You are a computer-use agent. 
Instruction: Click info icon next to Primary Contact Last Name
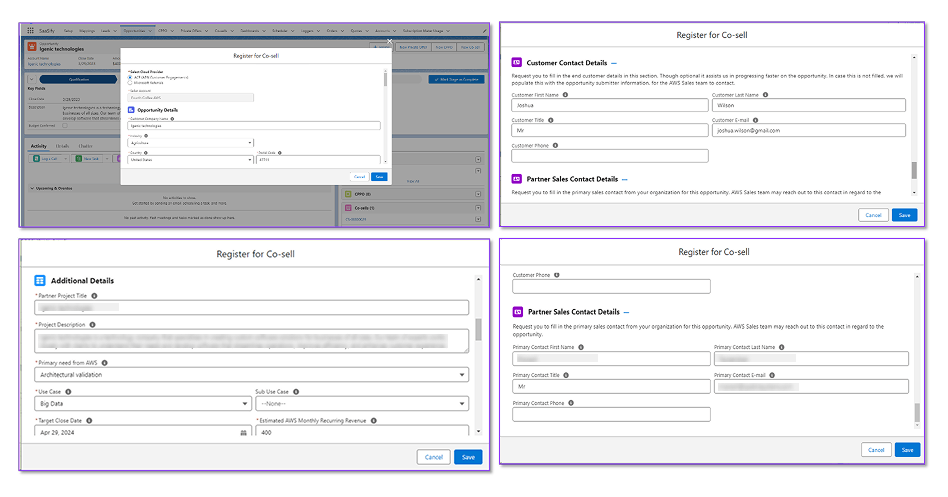[782, 347]
